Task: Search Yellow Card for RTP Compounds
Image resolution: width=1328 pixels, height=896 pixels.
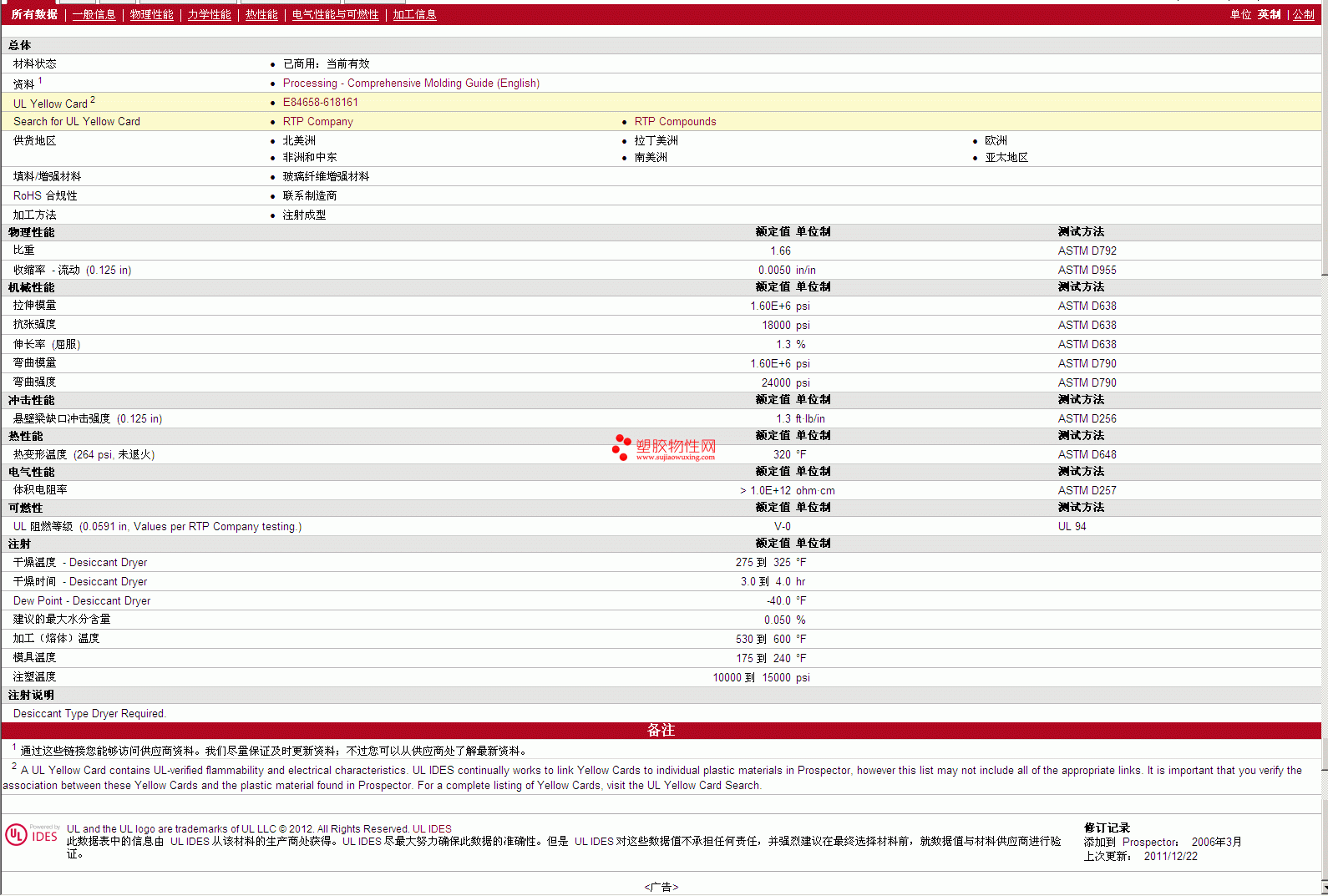Action: tap(675, 121)
